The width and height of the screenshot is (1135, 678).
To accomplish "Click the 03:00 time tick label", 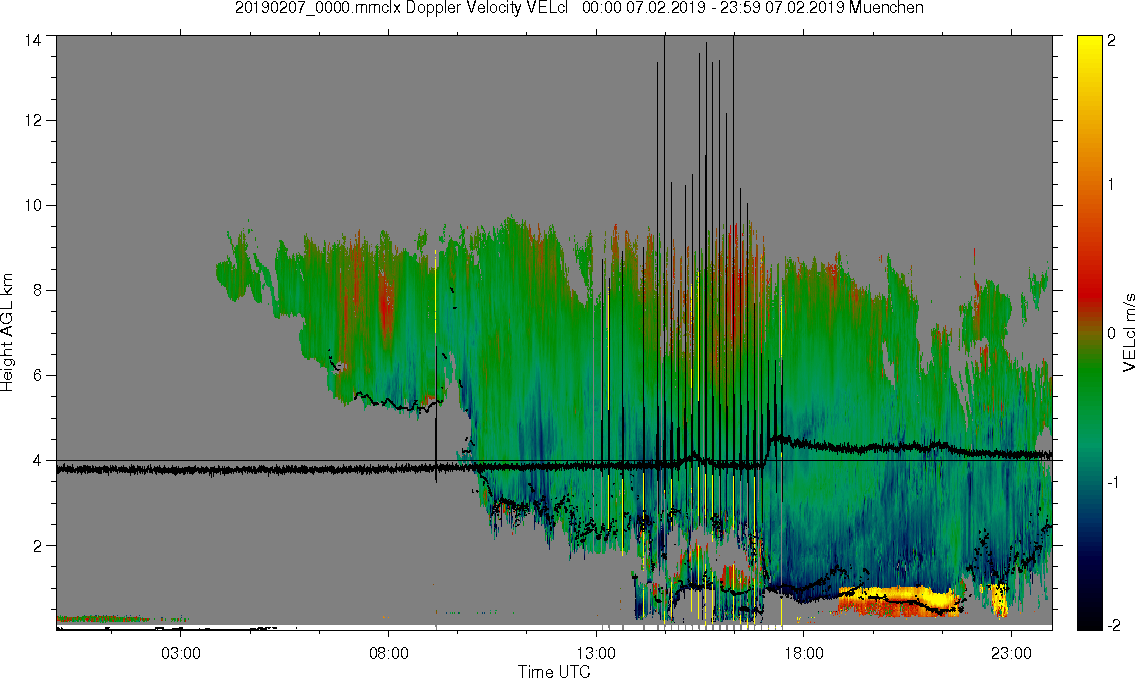I will 180,653.
